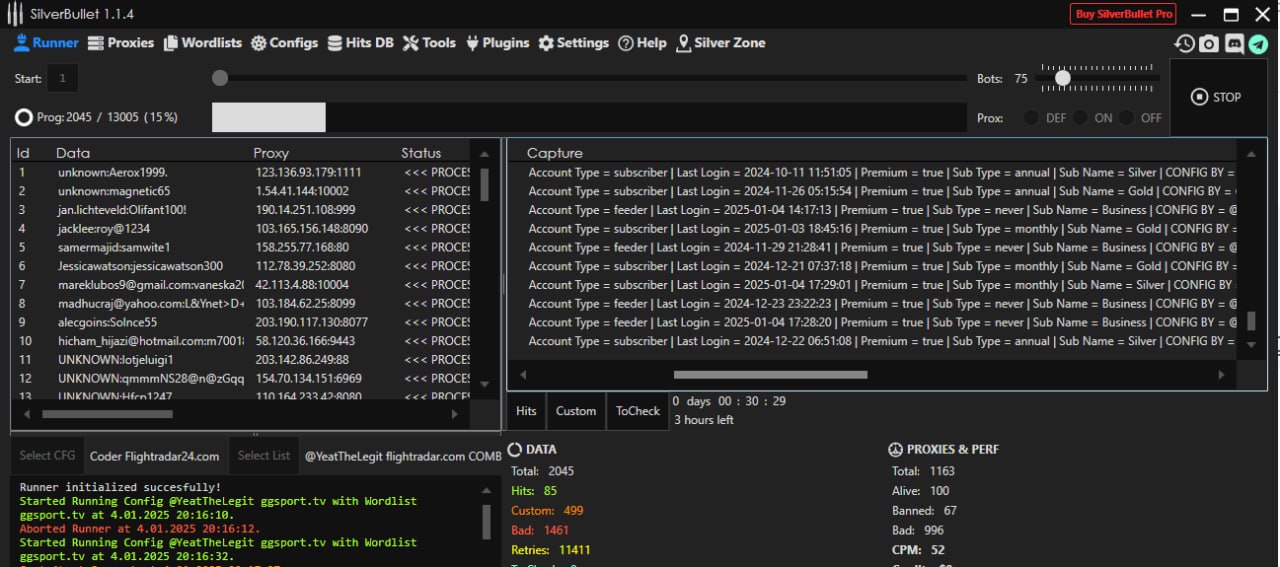Screen dimensions: 1280x567
Task: Open the Settings menu
Action: [573, 43]
